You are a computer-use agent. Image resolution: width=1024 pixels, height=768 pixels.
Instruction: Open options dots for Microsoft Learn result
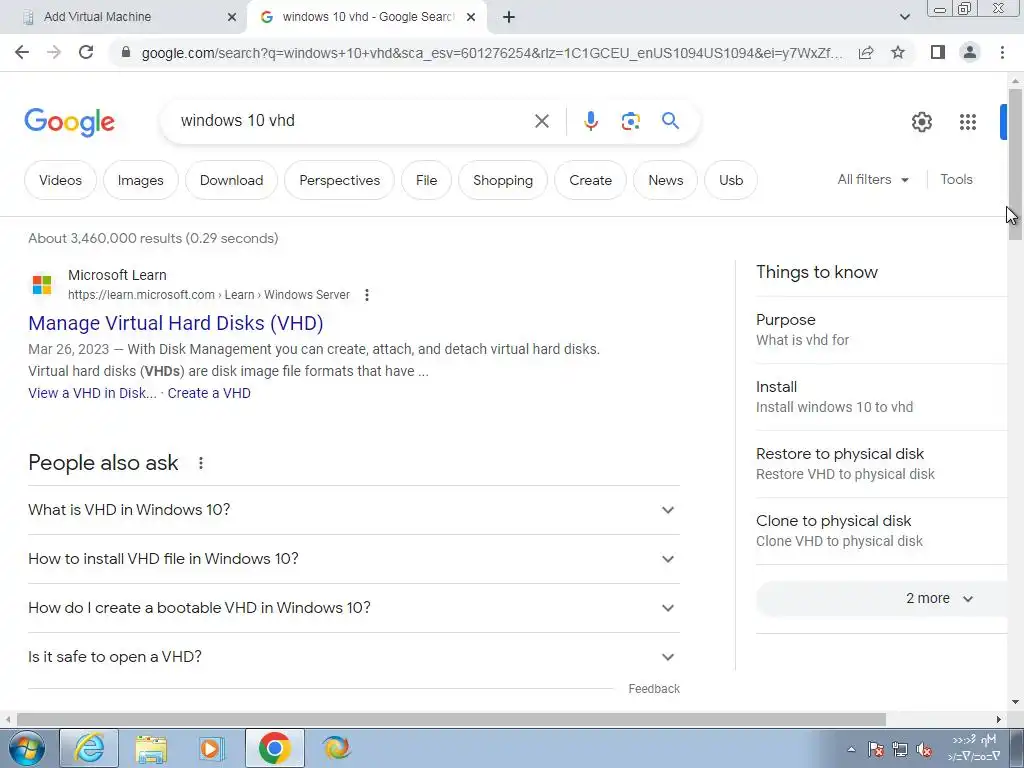(x=367, y=295)
